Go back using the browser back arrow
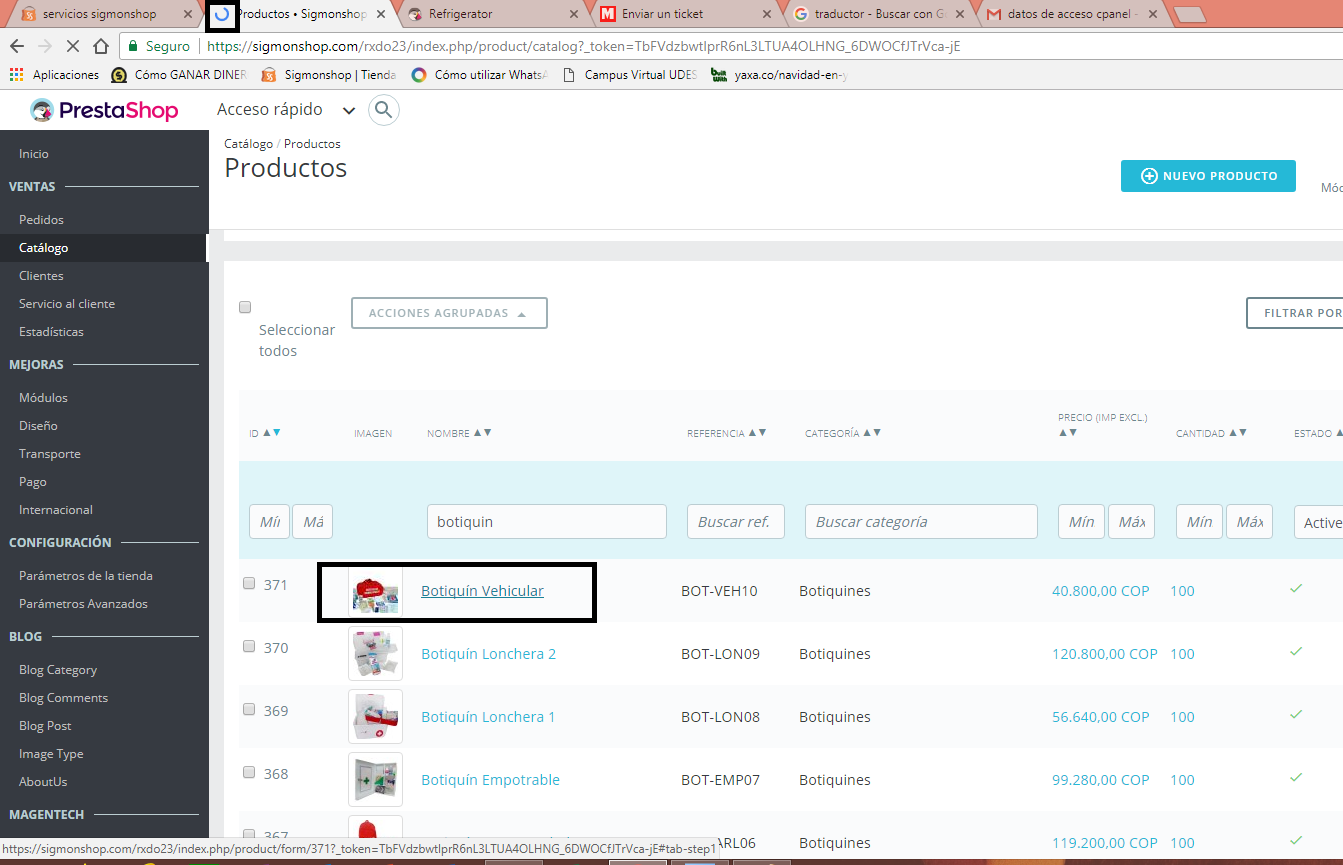1343x865 pixels. [17, 46]
